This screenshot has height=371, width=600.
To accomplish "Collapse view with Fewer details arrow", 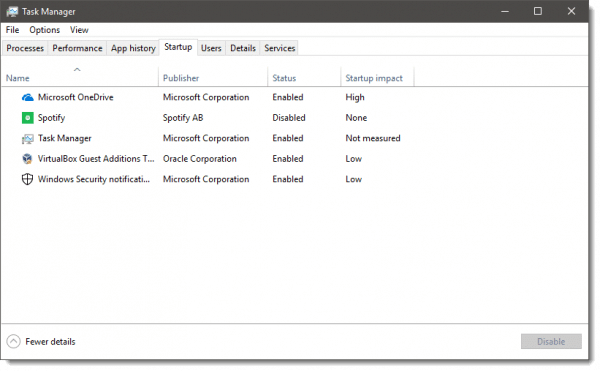I will (13, 341).
